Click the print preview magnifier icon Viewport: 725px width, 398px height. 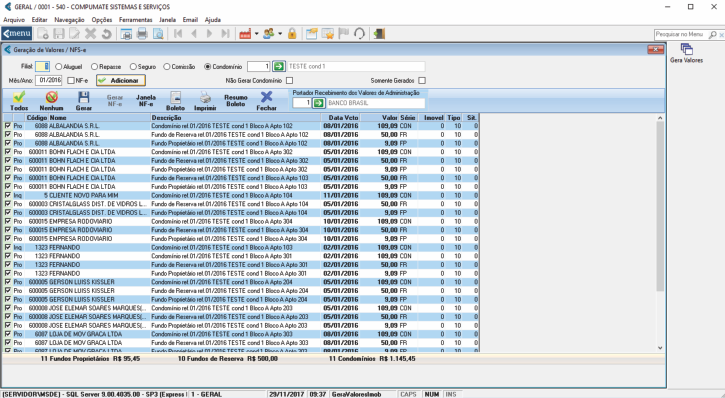pyautogui.click(x=158, y=33)
